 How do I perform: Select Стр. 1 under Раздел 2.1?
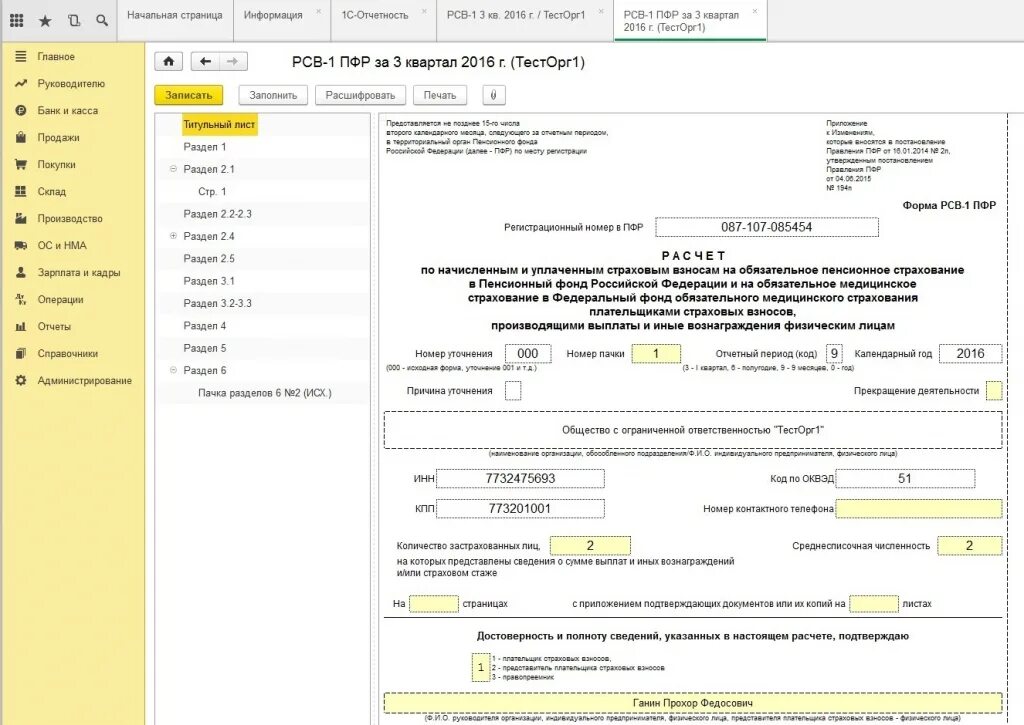(x=212, y=191)
